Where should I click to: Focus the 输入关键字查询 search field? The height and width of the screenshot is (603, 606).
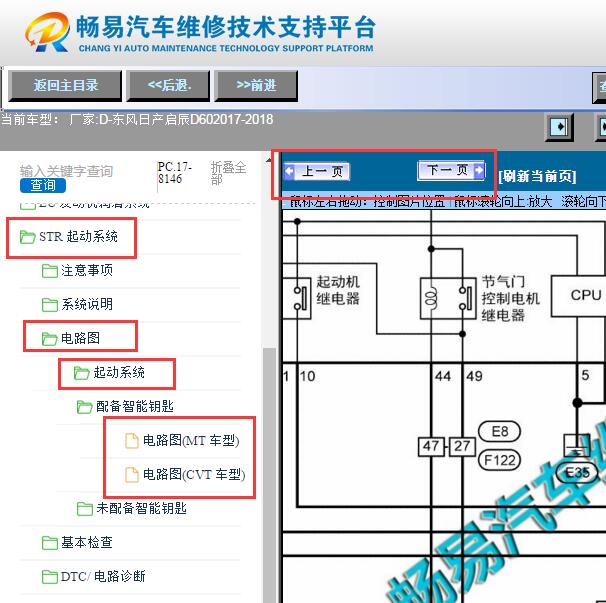[66, 171]
